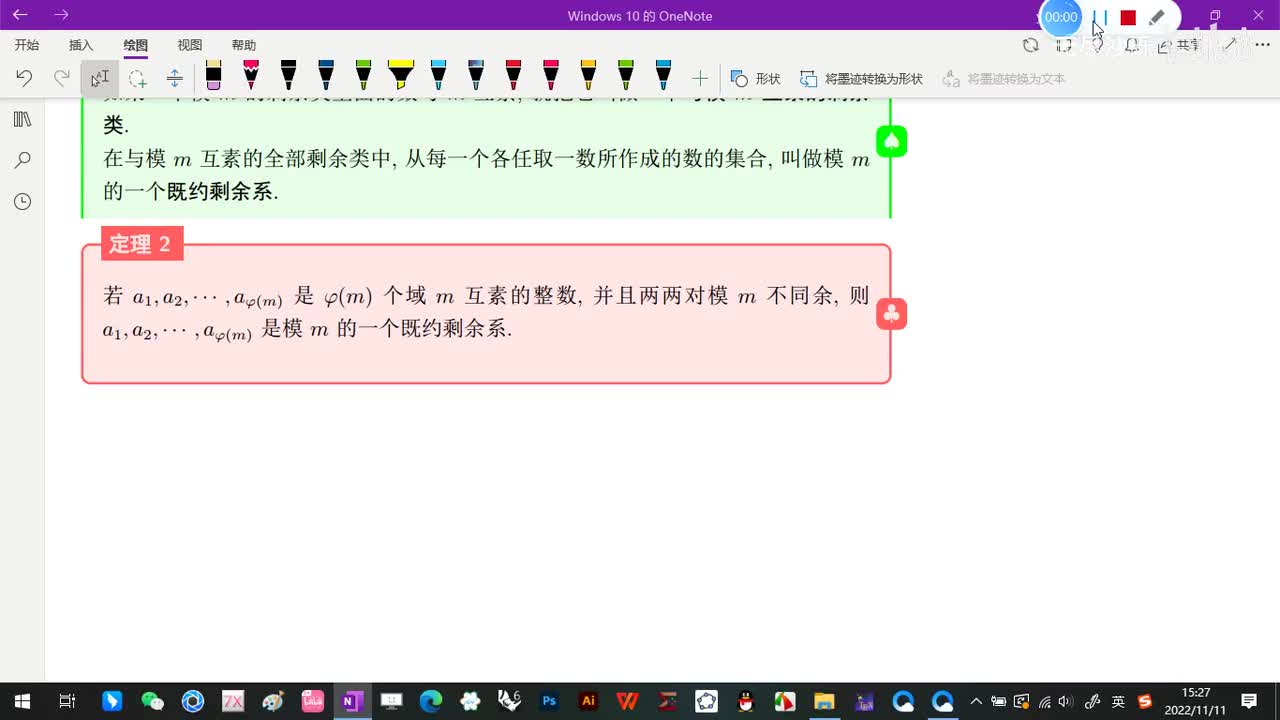Expand hidden system tray icons
The width and height of the screenshot is (1280, 720).
pos(976,701)
